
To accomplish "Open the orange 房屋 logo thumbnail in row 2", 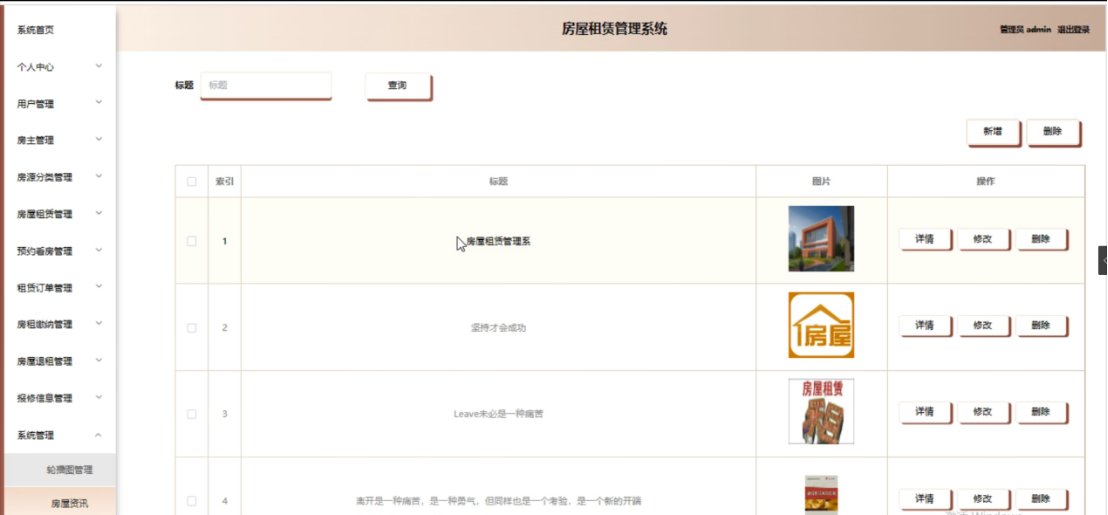I will click(x=821, y=325).
